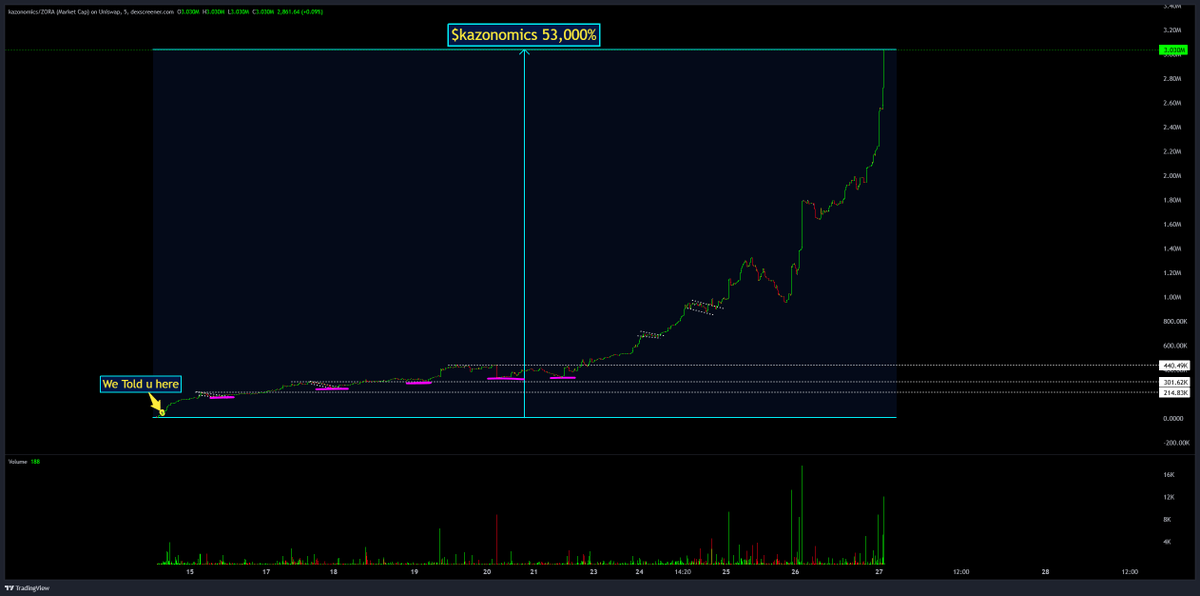The image size is (1200, 596).
Task: Click the '2,861.64 (+0.09%)' change value
Action: (x=300, y=12)
